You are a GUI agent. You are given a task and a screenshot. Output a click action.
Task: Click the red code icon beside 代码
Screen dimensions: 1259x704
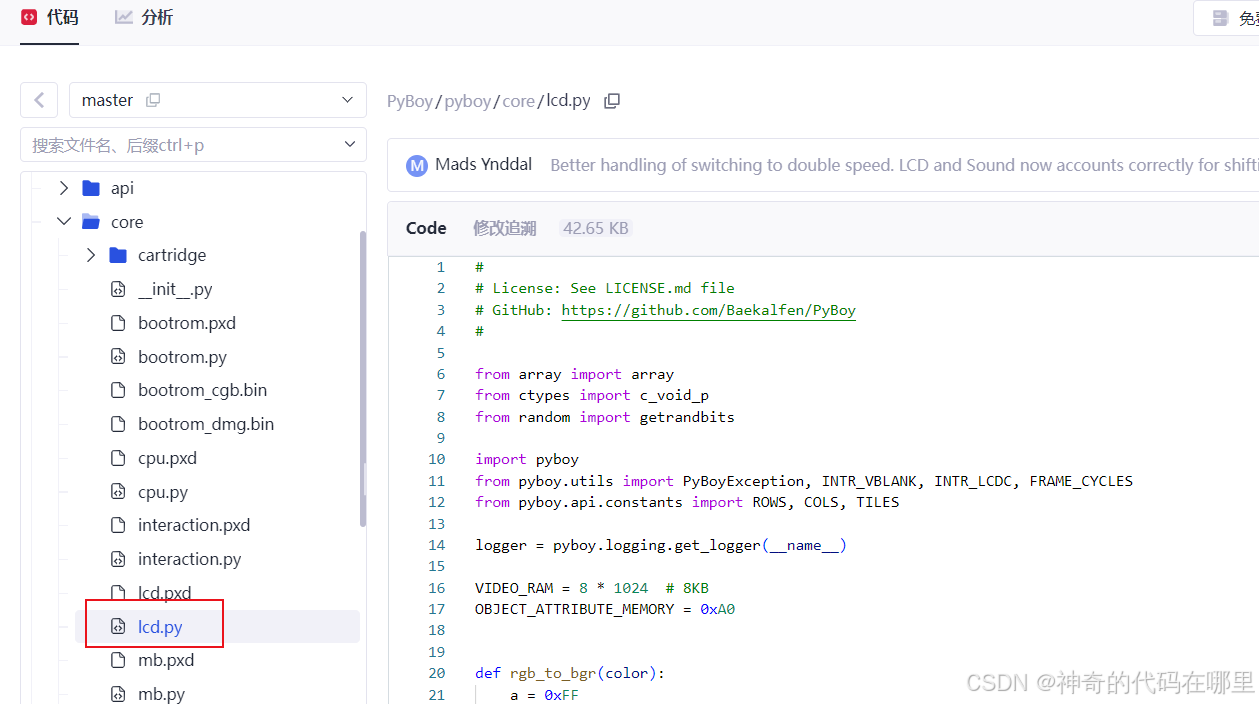pyautogui.click(x=30, y=18)
